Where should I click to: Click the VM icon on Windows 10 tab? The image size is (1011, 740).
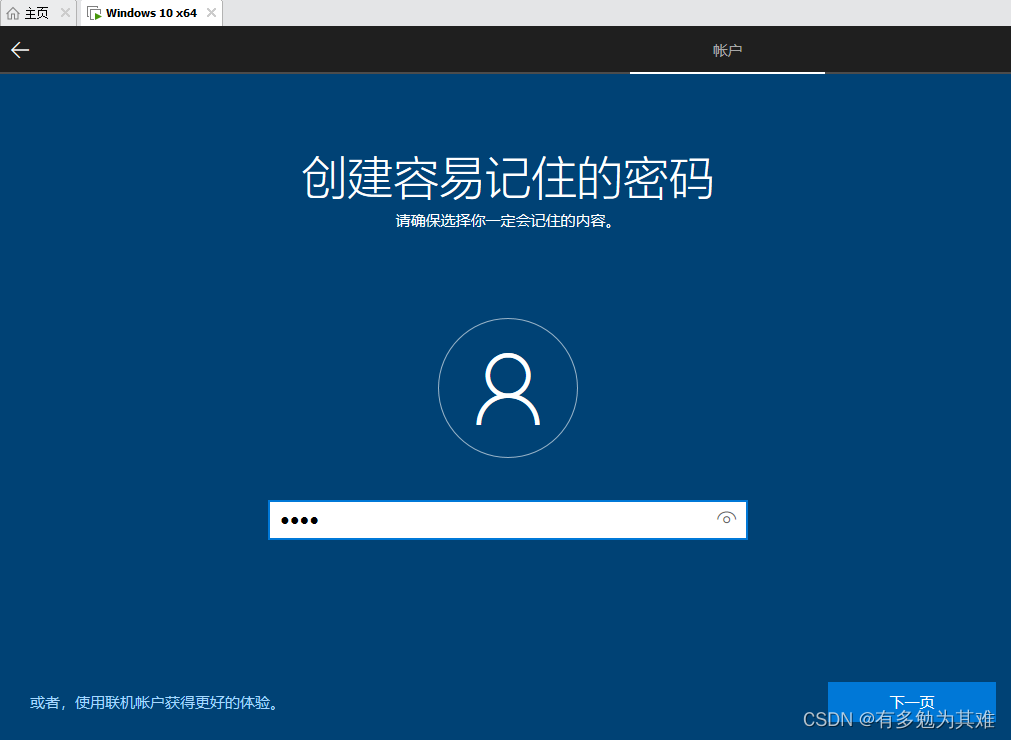[94, 14]
